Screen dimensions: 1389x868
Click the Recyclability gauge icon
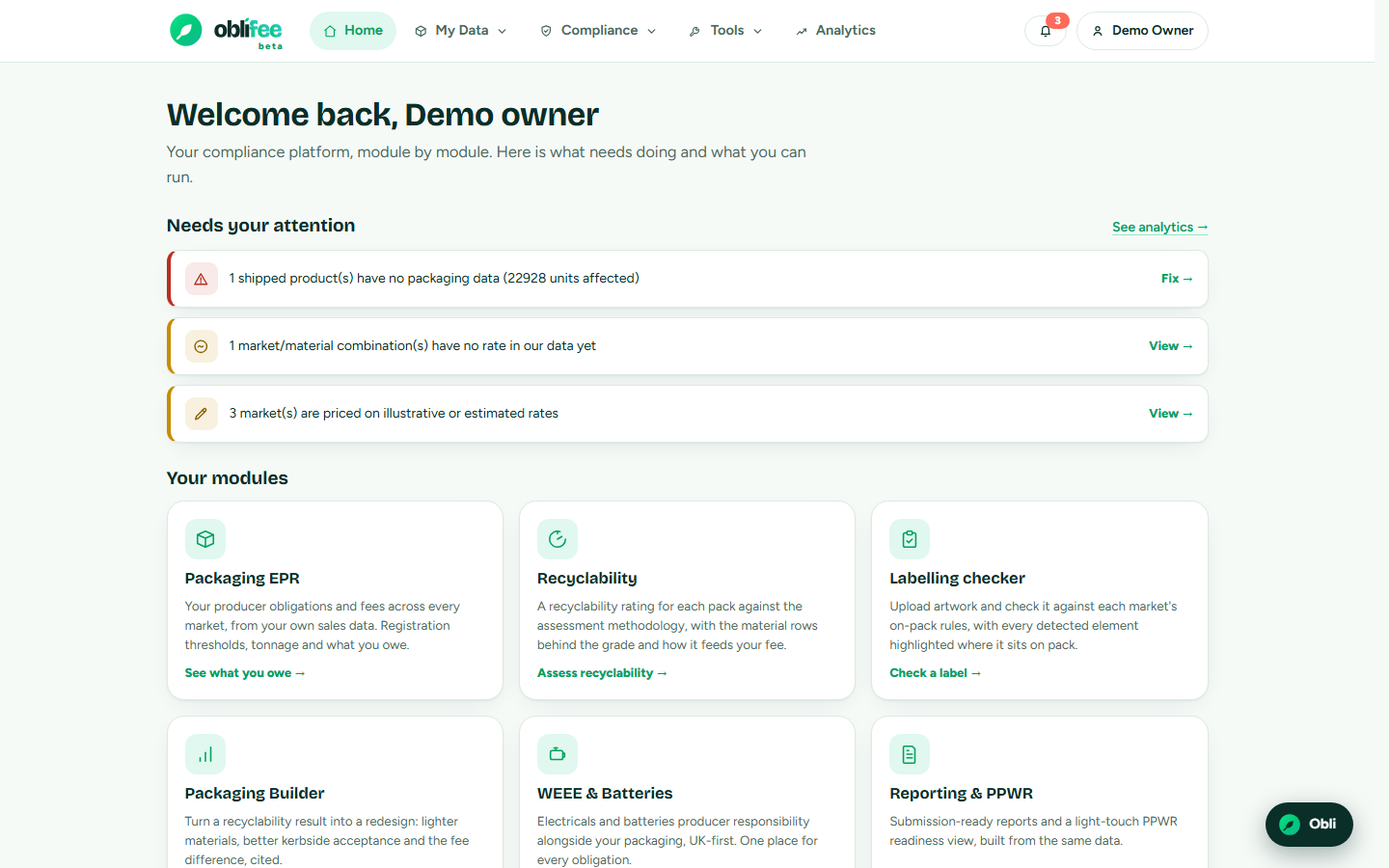[x=558, y=539]
